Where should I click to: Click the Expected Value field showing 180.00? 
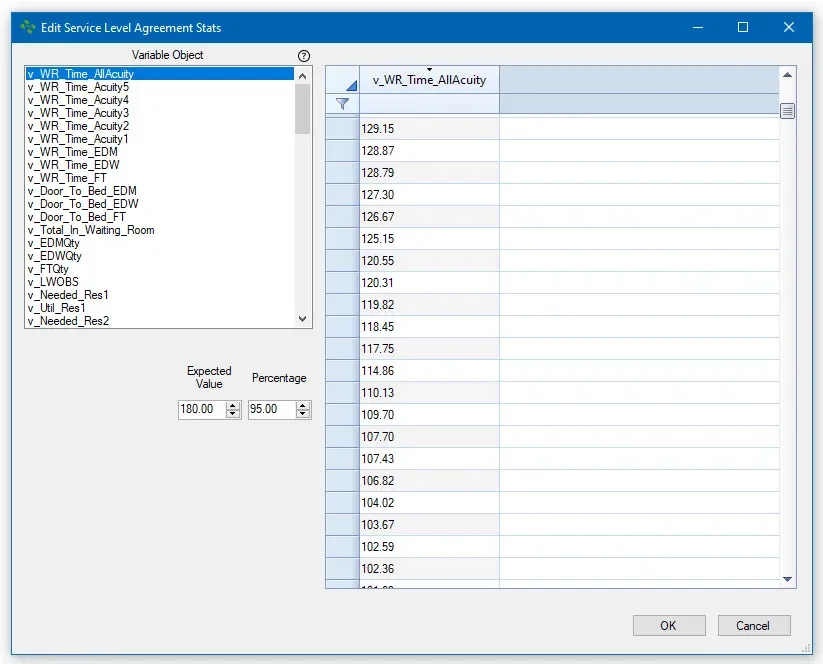[202, 409]
